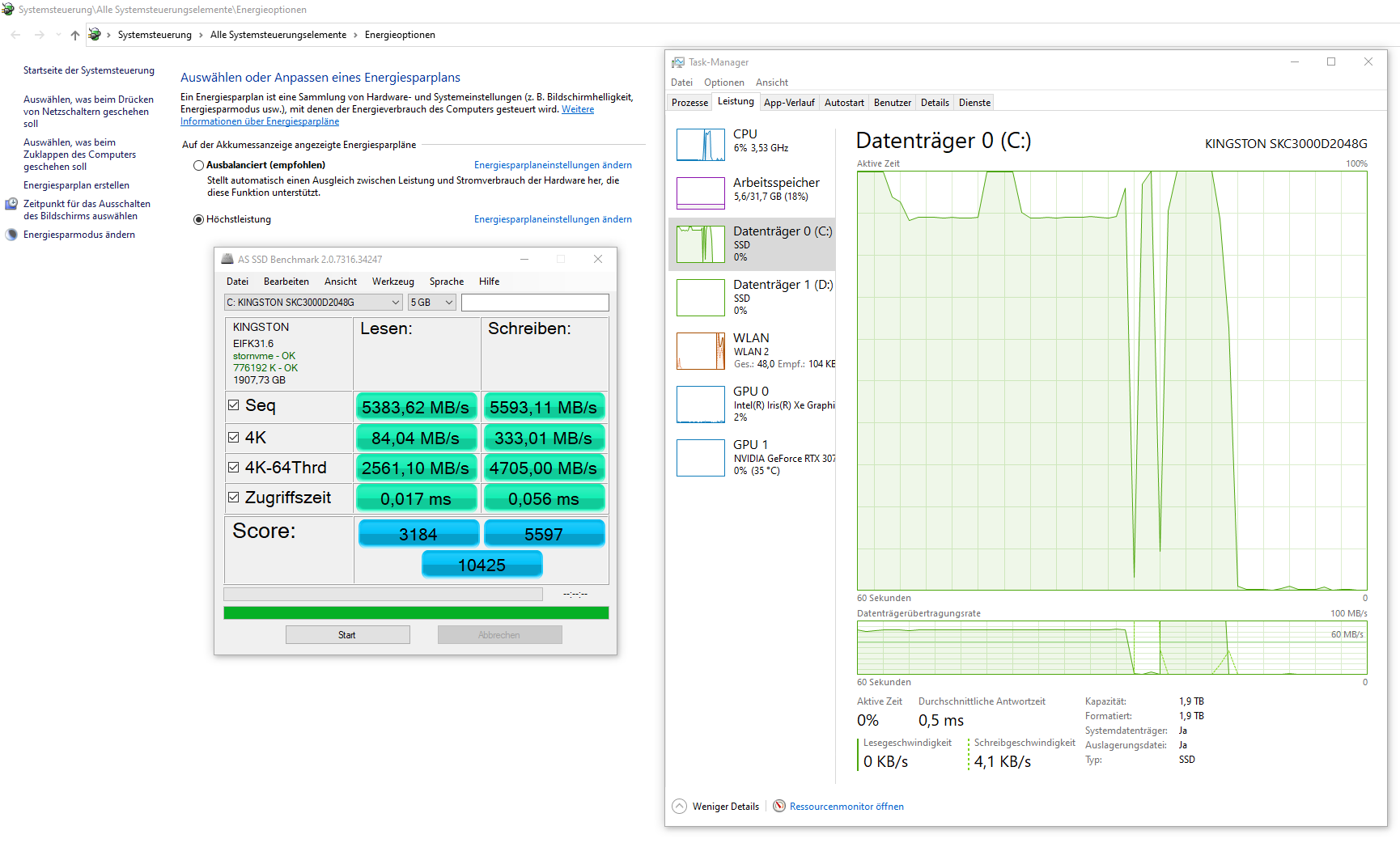The image size is (1400, 843).
Task: Click the up-level arrow in Control Panel
Action: [75, 35]
